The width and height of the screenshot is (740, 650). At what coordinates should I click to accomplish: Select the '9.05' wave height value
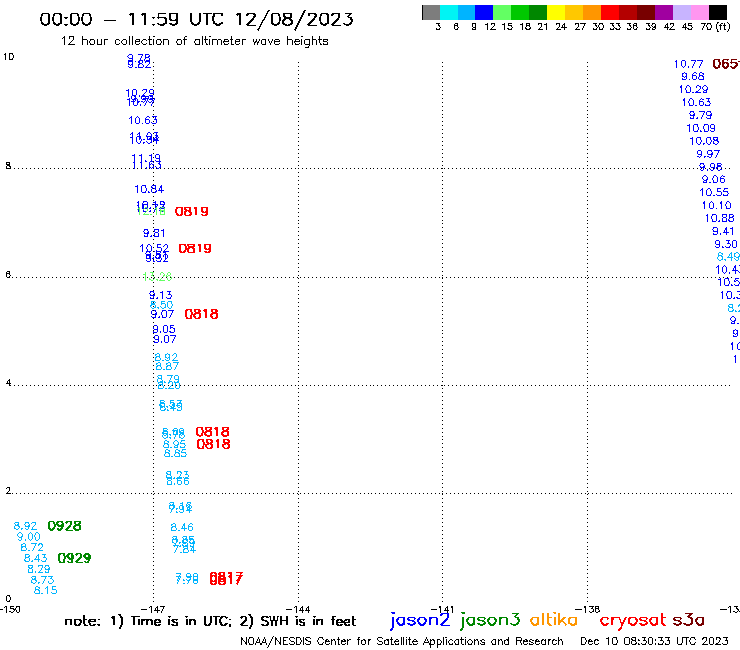click(x=164, y=329)
